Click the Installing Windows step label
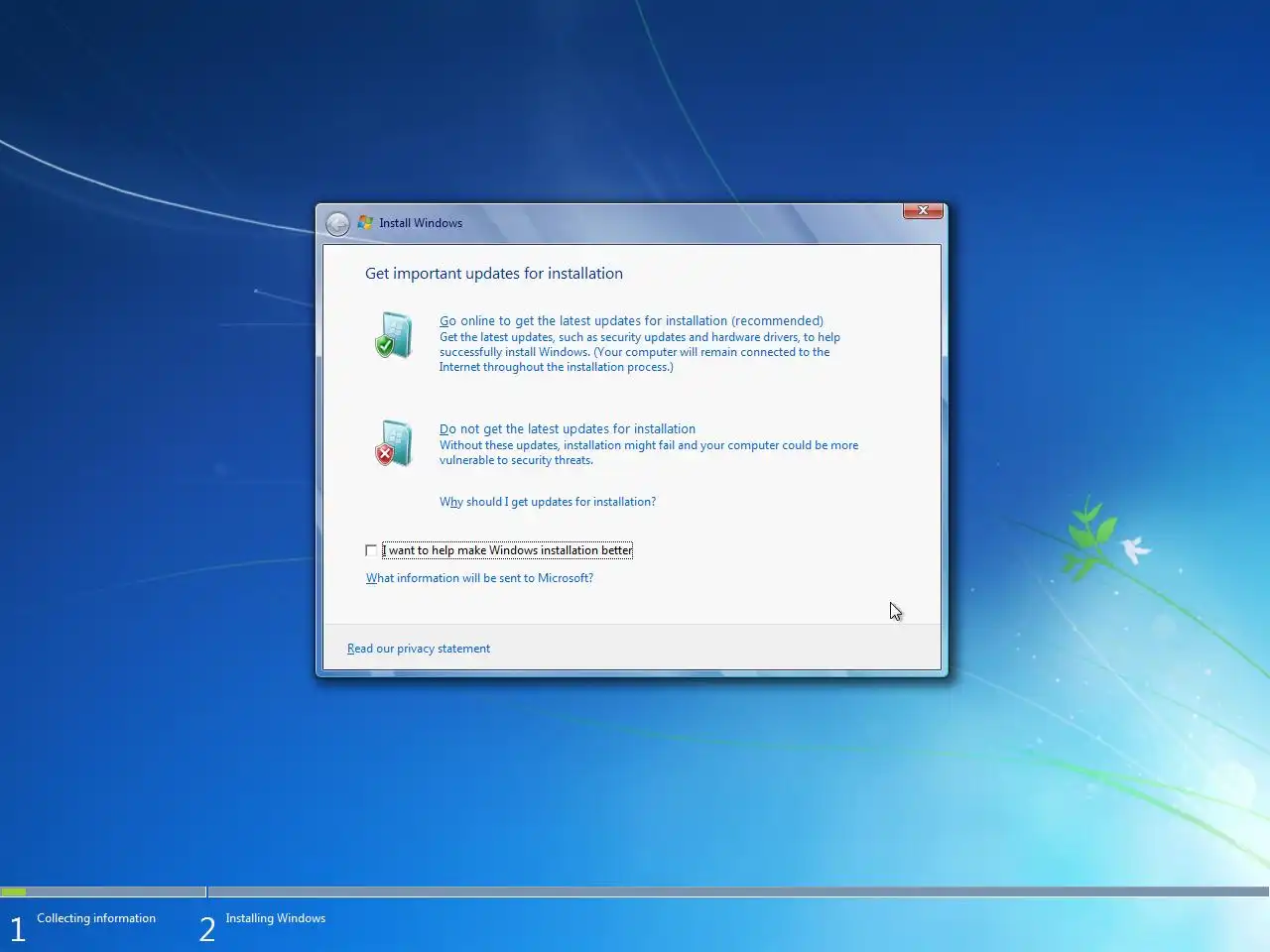1270x952 pixels. pyautogui.click(x=276, y=918)
